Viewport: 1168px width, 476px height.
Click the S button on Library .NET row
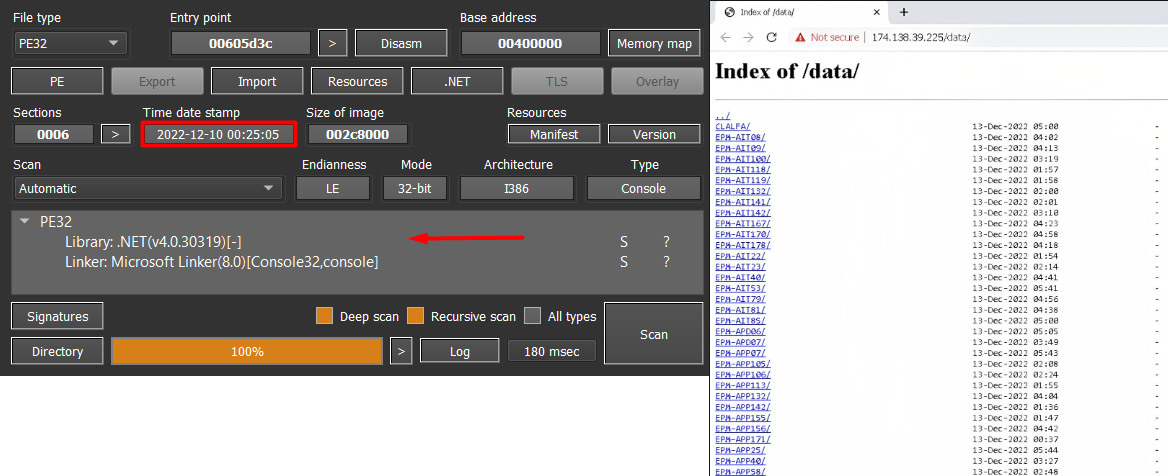tap(624, 242)
